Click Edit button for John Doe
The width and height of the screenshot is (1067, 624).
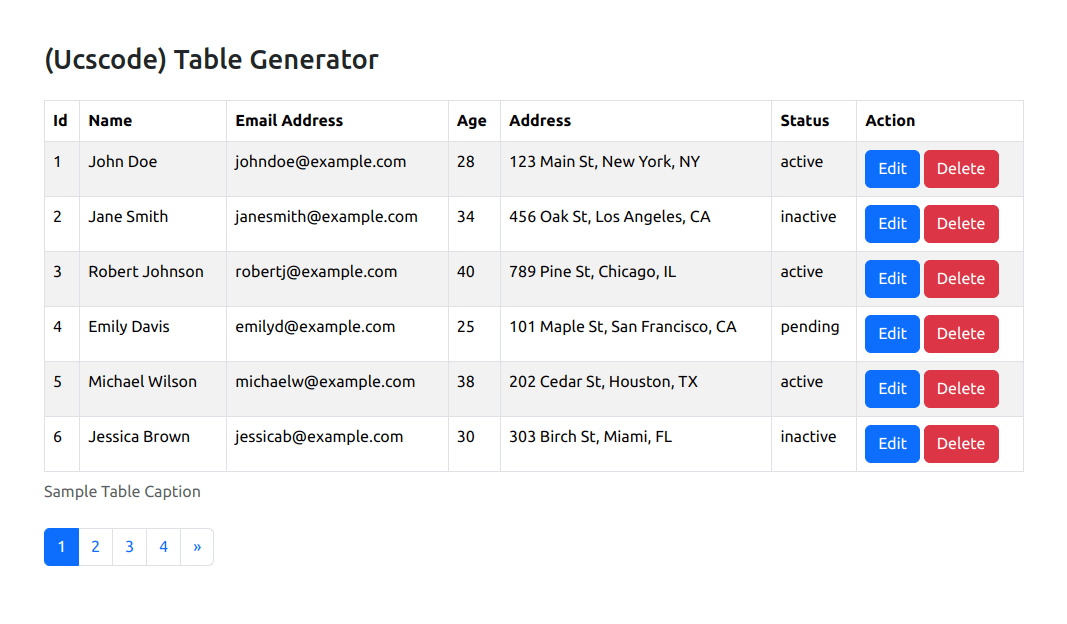point(892,169)
